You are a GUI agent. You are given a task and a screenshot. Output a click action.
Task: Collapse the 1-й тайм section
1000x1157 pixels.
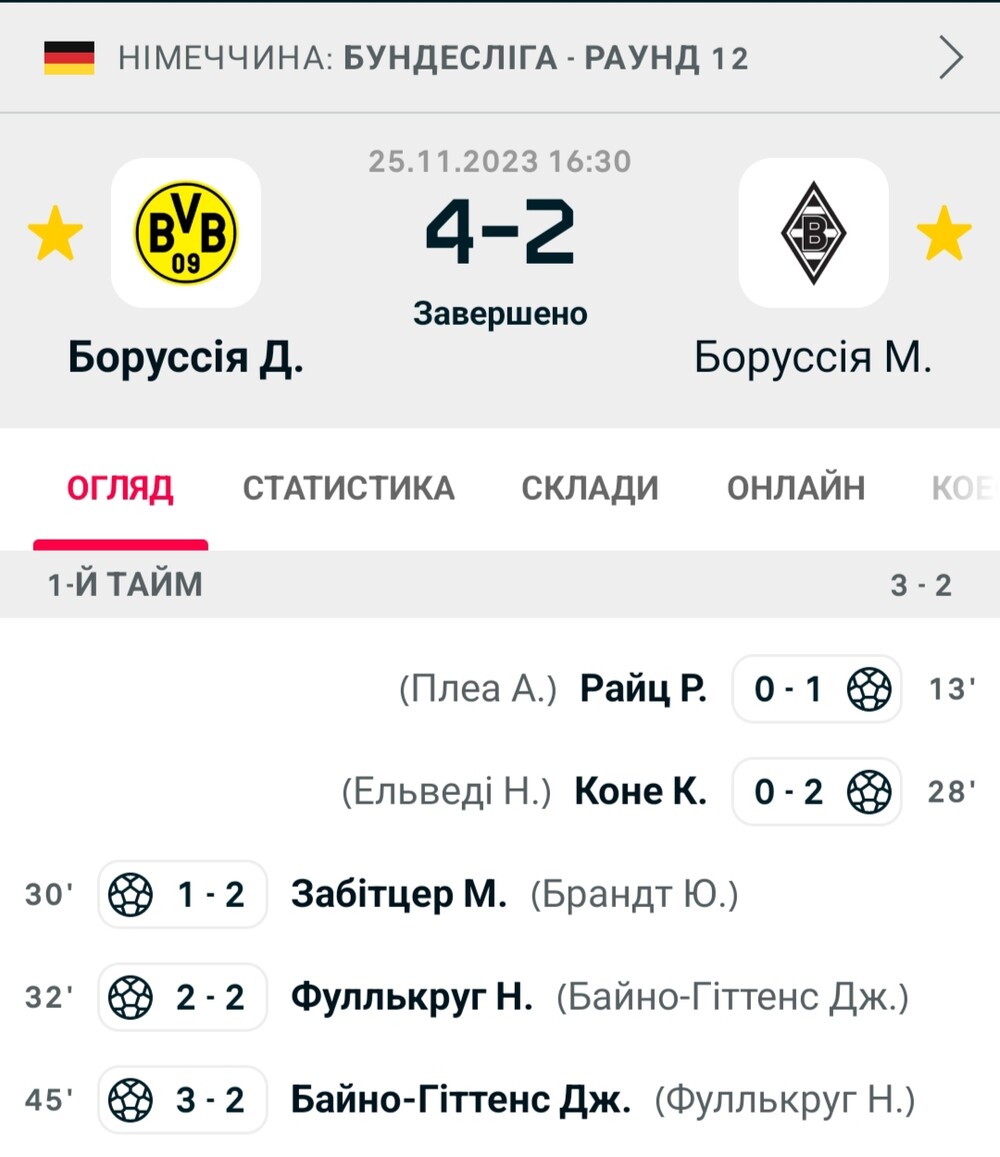point(500,584)
